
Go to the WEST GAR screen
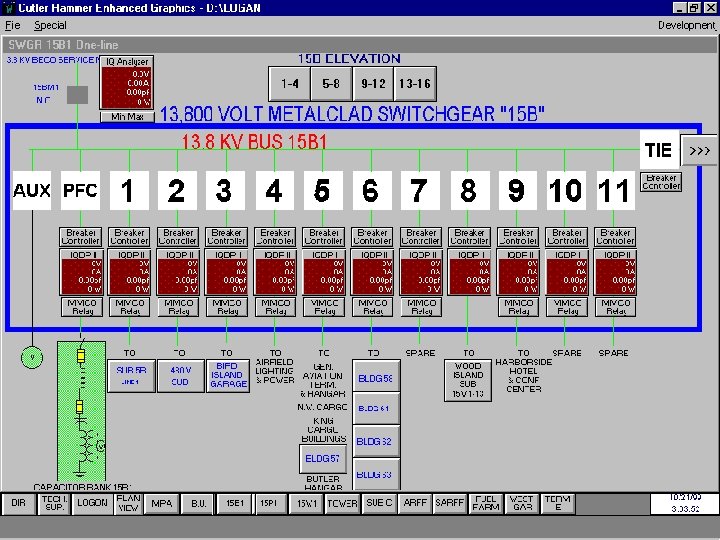[522, 503]
